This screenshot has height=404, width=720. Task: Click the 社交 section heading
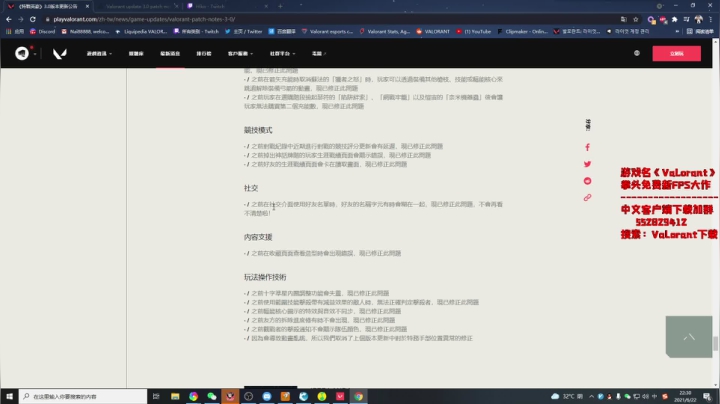pos(251,188)
